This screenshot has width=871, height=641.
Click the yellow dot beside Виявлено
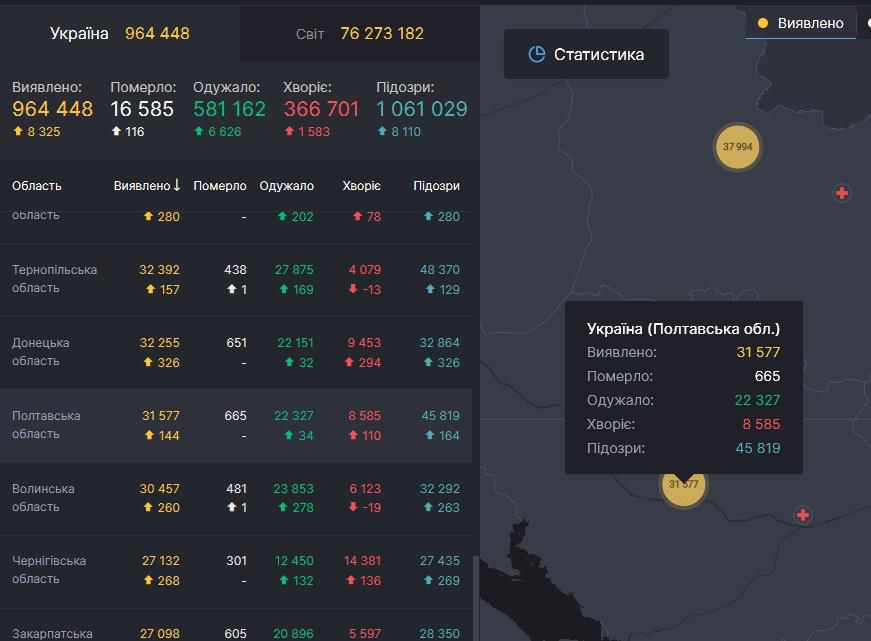[763, 23]
